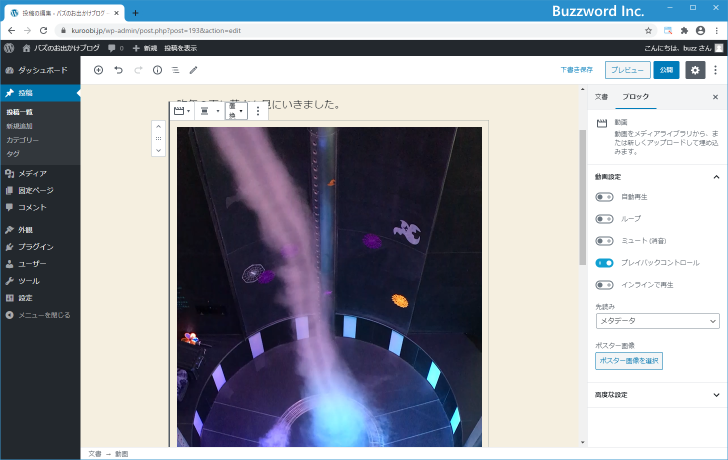Image resolution: width=728 pixels, height=460 pixels.
Task: Click the プレビュー button
Action: (x=627, y=70)
